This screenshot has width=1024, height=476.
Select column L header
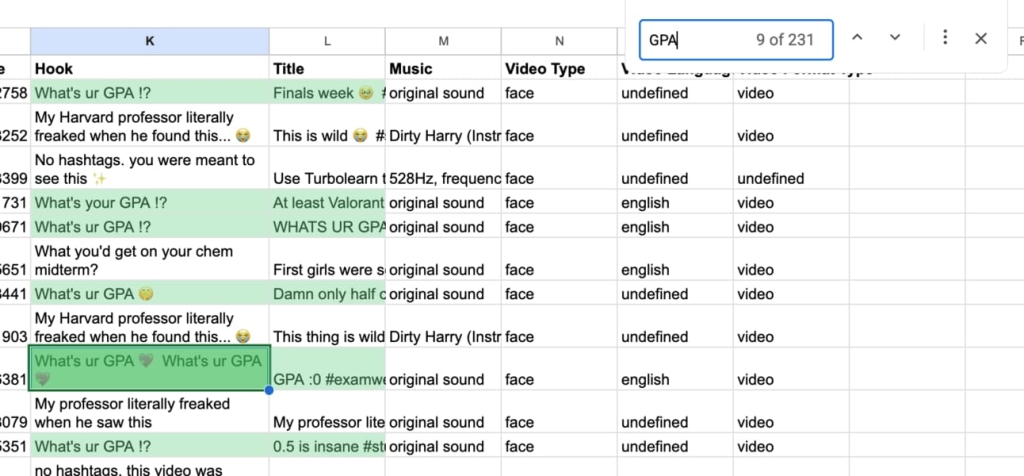tap(327, 41)
